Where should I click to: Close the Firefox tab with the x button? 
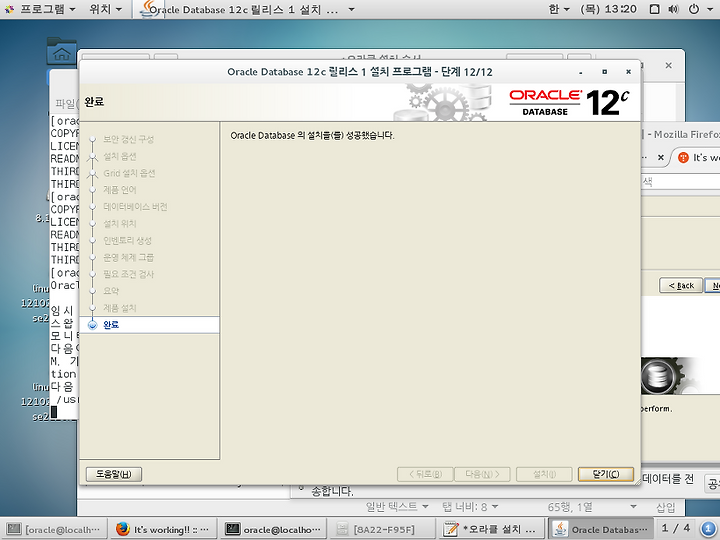[x=661, y=158]
